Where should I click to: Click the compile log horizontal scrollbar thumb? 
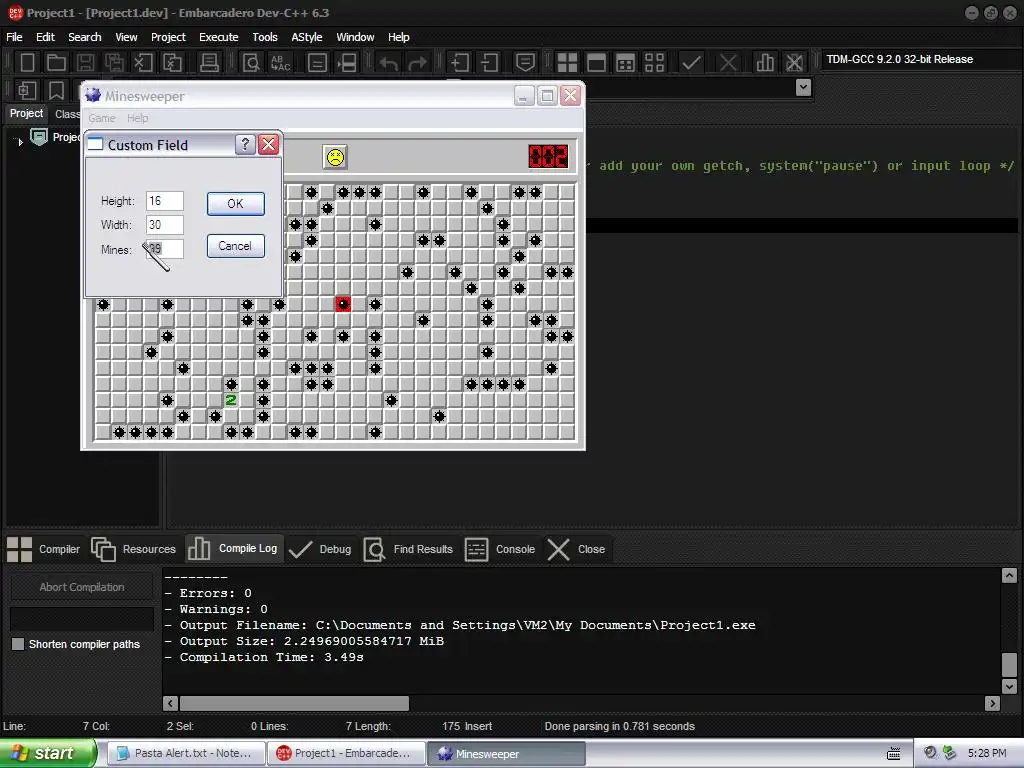pos(294,703)
